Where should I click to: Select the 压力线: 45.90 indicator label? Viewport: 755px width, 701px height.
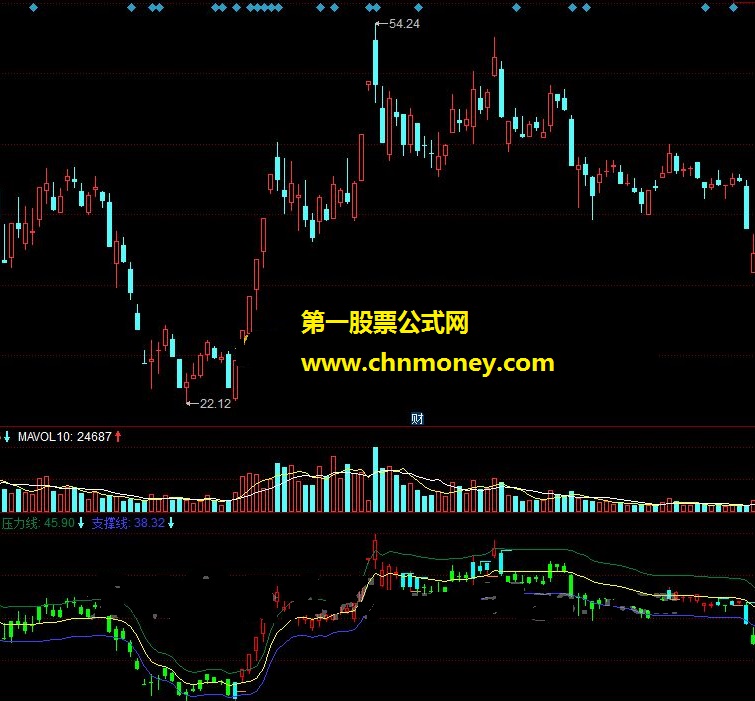38,523
